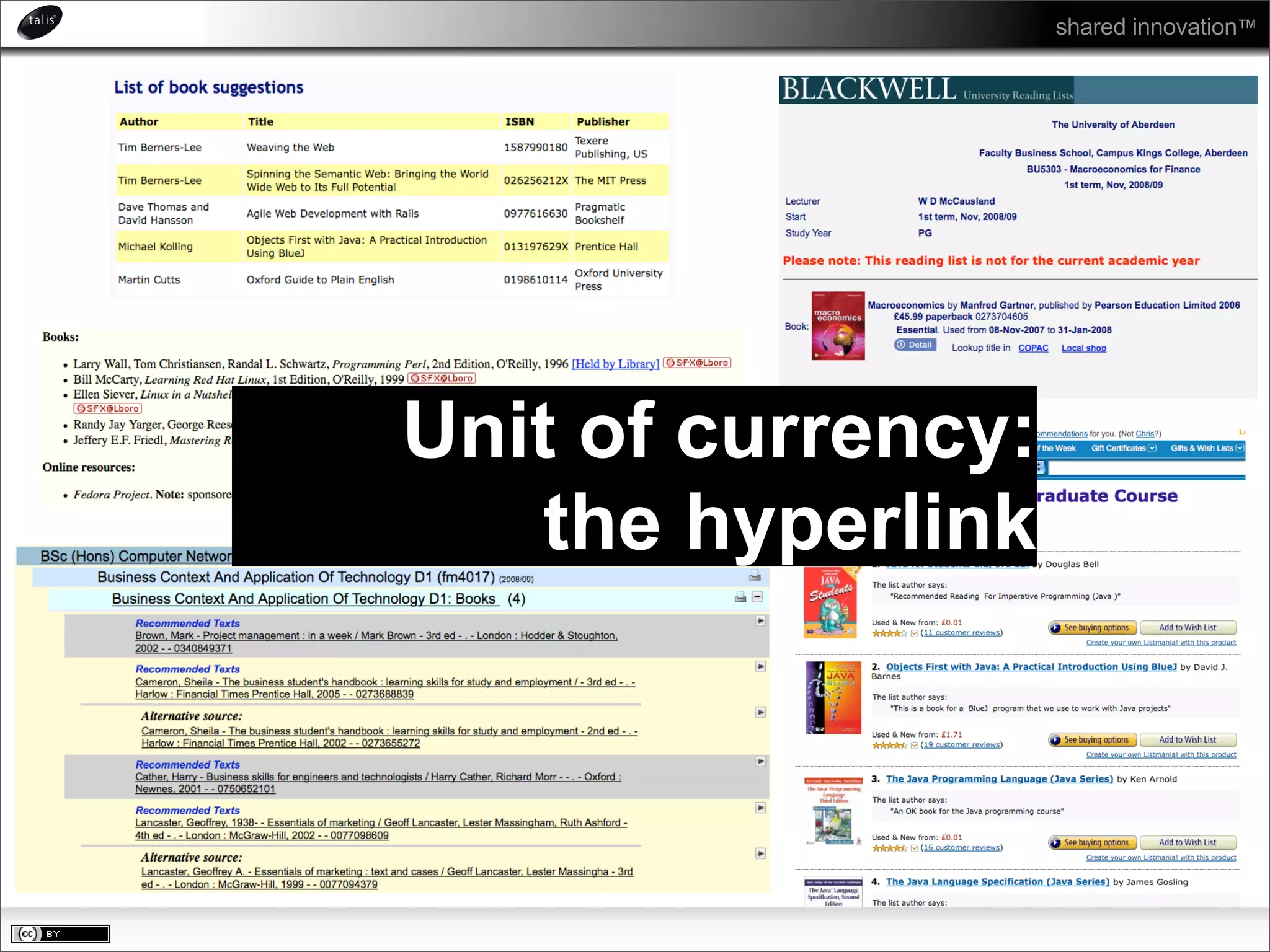Open the COPAC lookup link
1270x952 pixels.
[x=1033, y=348]
